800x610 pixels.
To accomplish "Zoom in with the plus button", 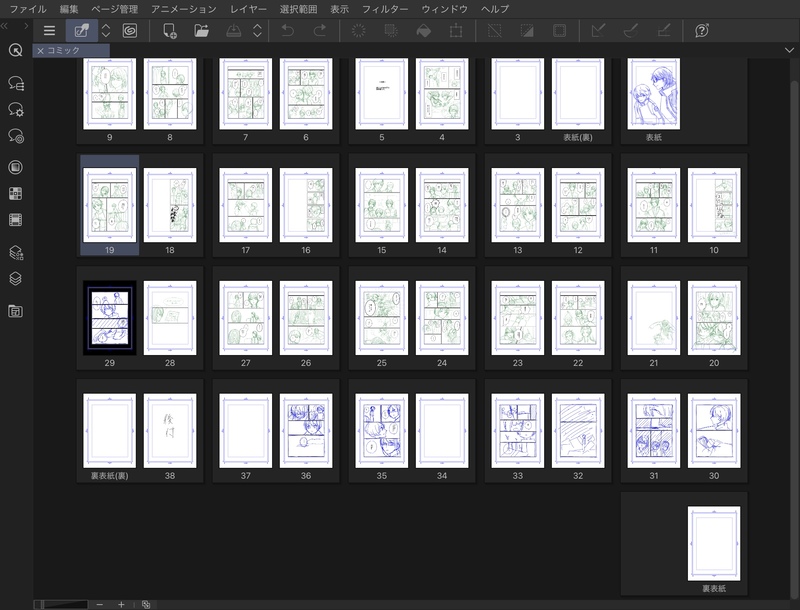I will pos(121,604).
